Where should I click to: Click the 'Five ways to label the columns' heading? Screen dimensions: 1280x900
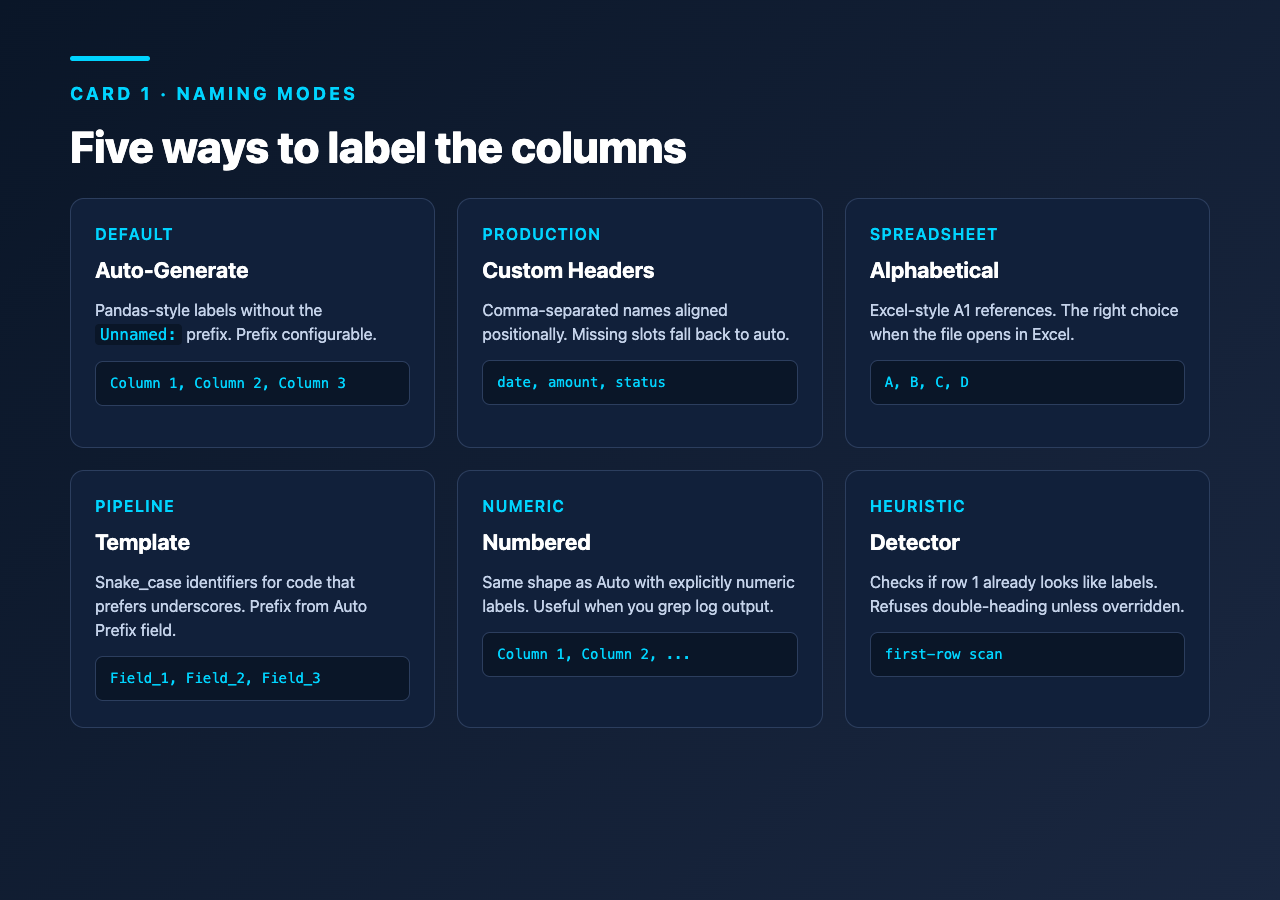(378, 148)
